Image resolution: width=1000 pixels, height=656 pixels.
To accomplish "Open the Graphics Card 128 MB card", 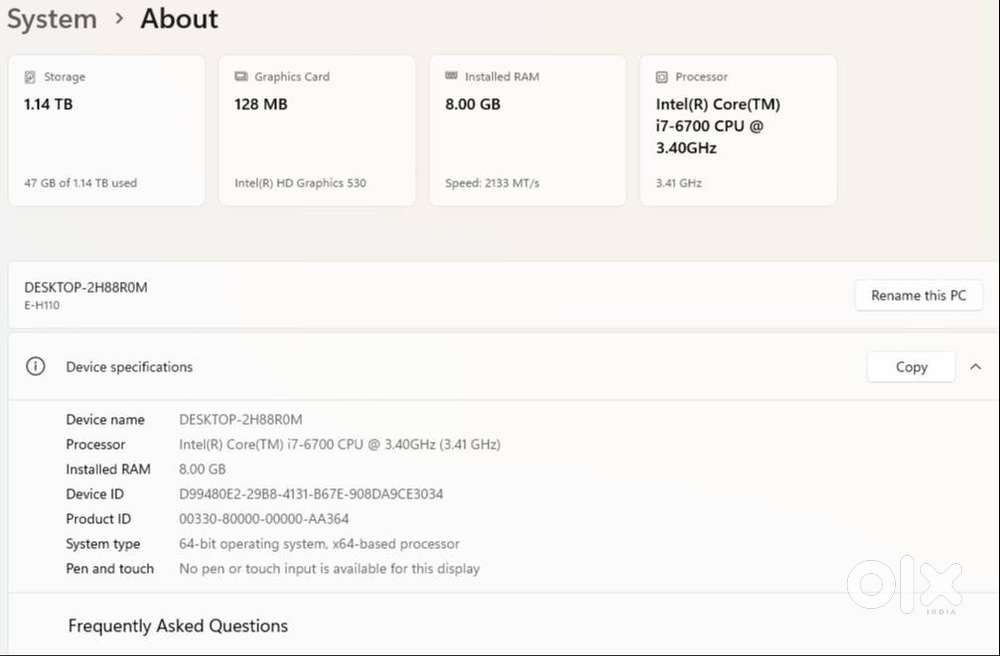I will pyautogui.click(x=317, y=131).
